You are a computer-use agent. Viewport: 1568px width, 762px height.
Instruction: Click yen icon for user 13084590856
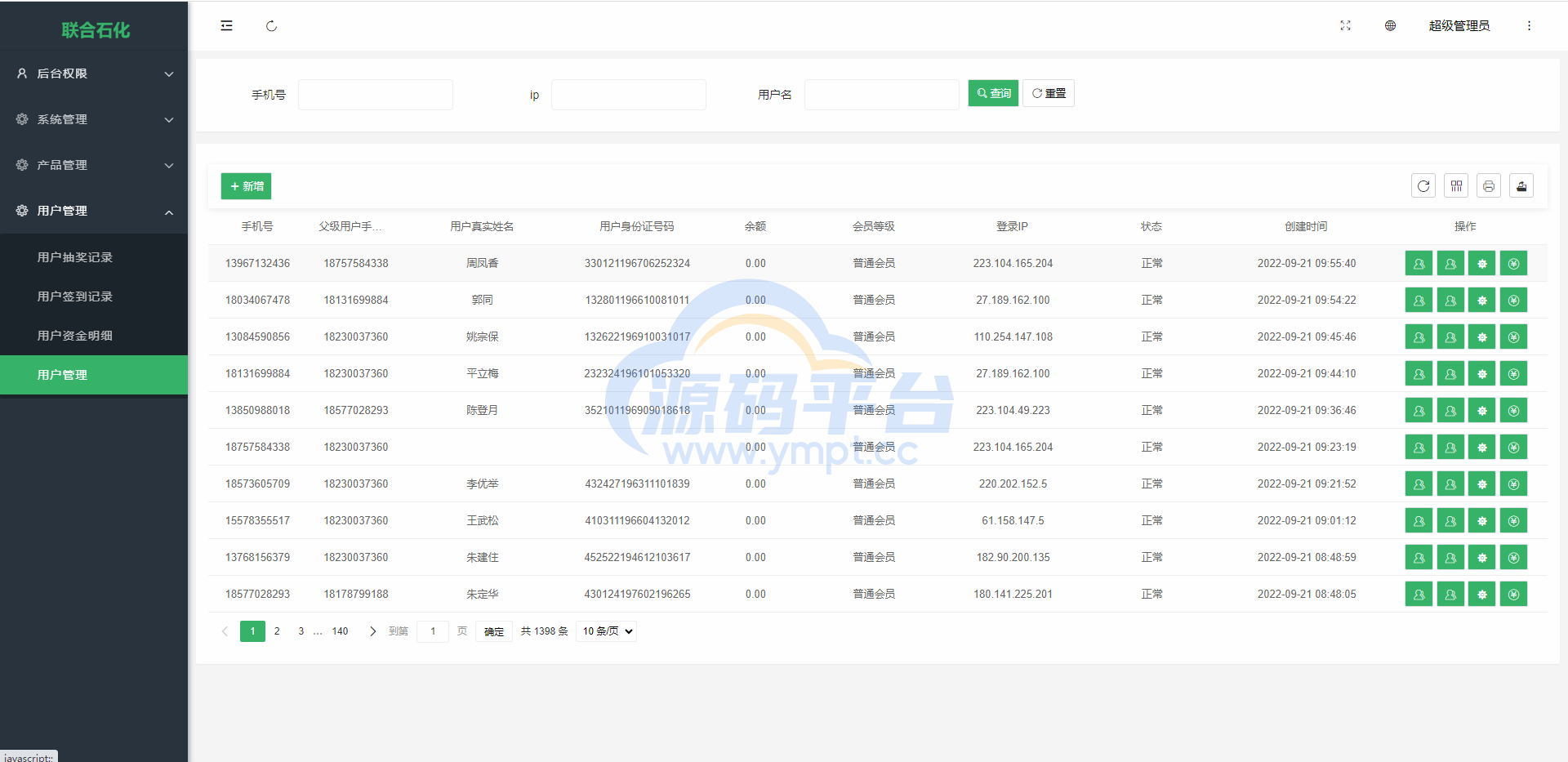click(1513, 337)
